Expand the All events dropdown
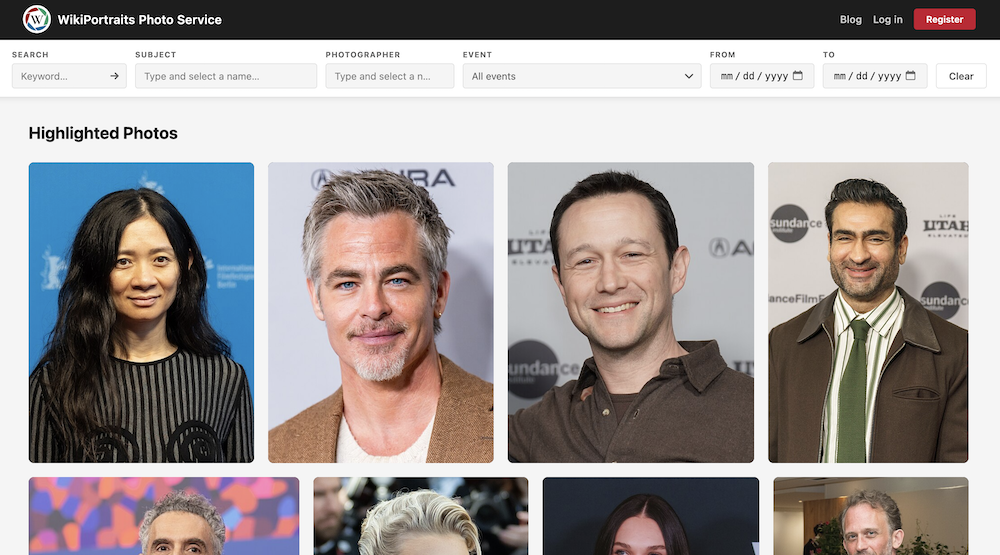 point(582,76)
